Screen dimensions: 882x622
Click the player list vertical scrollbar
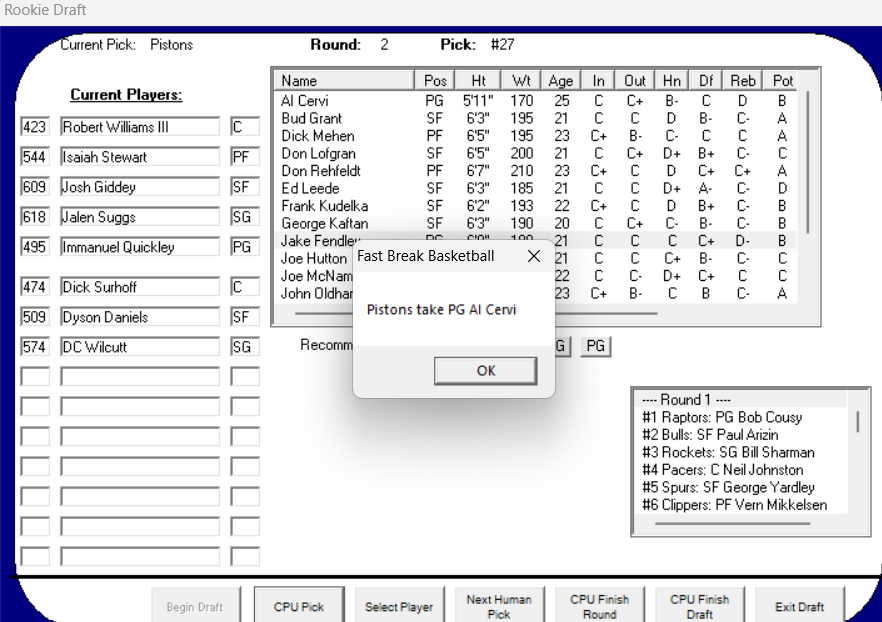808,163
